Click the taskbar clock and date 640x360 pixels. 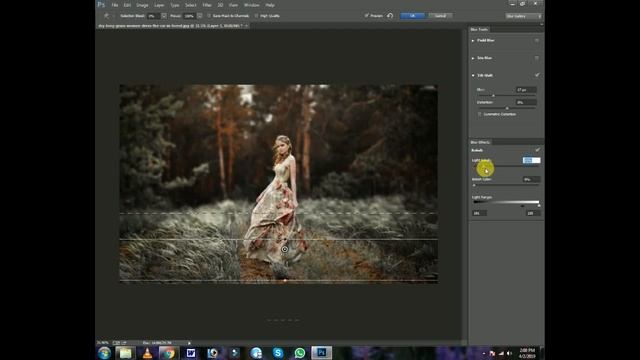point(527,353)
